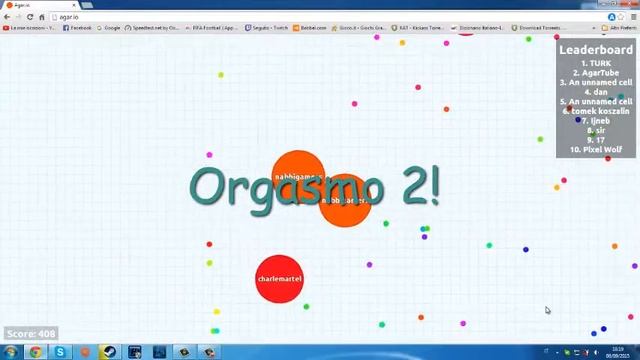Close the Agar.io tab
640x360 pixels.
74,5
